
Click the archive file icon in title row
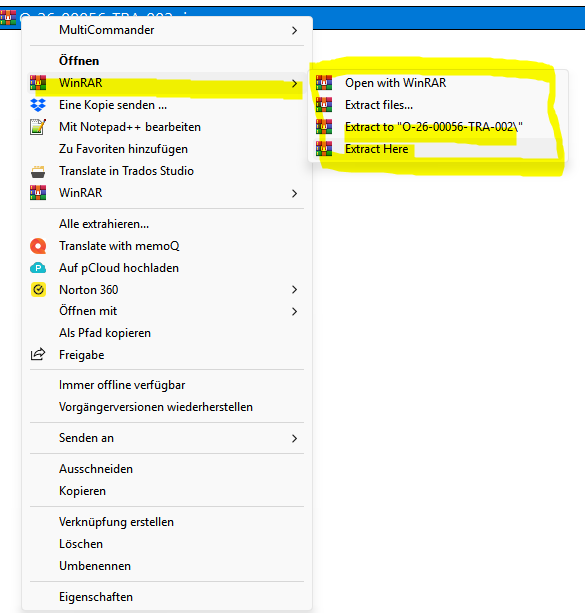point(8,18)
